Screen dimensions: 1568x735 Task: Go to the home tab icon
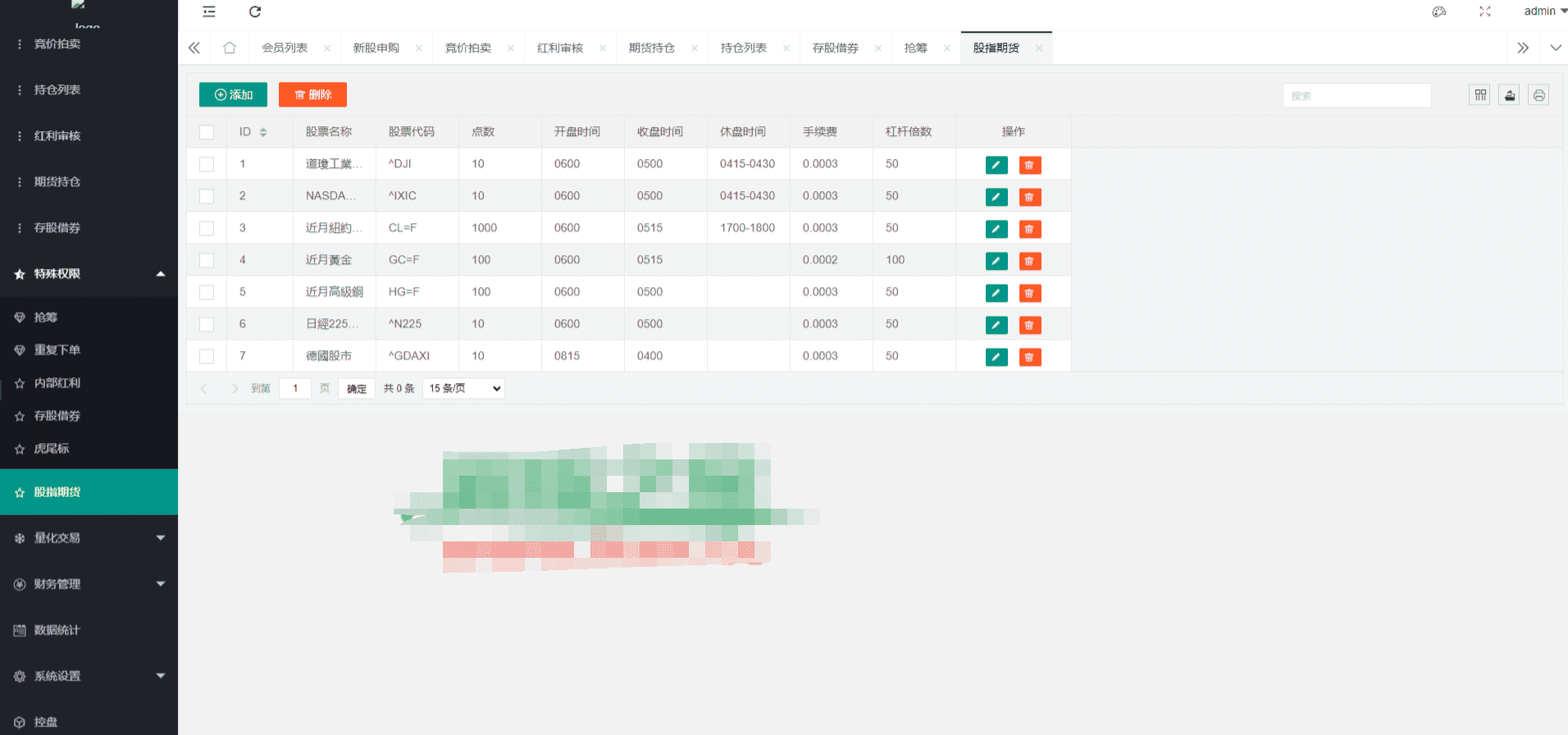point(230,48)
